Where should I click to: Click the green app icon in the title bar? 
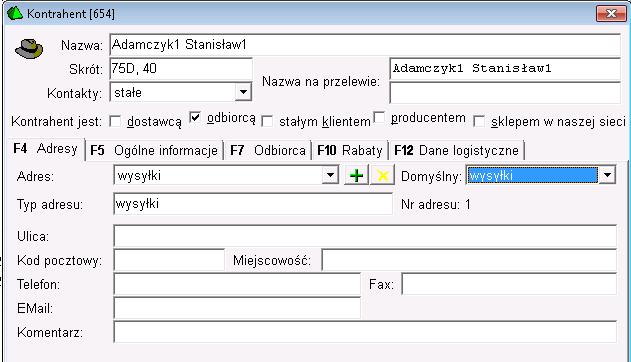pos(15,13)
